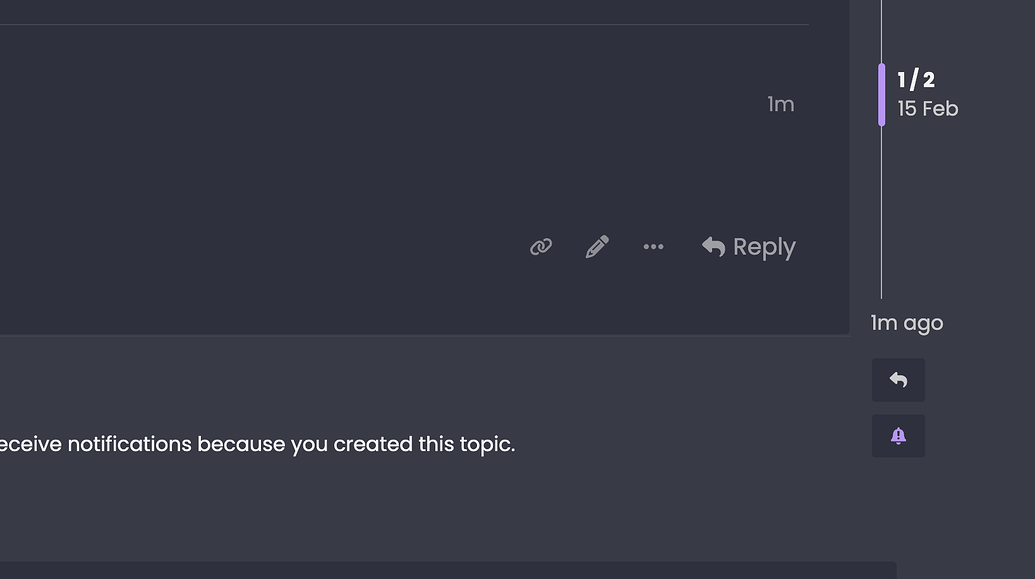Show more post actions via ellipsis

pyautogui.click(x=653, y=247)
